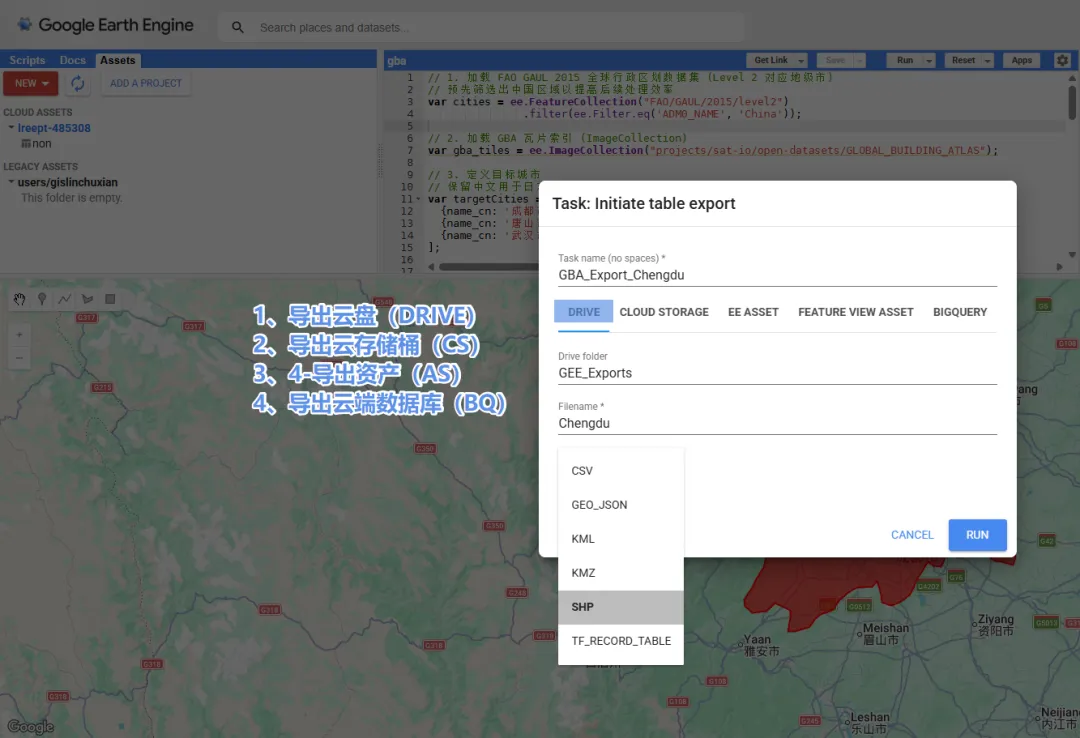Fold code block at line 11
This screenshot has width=1080, height=738.
[x=418, y=199]
